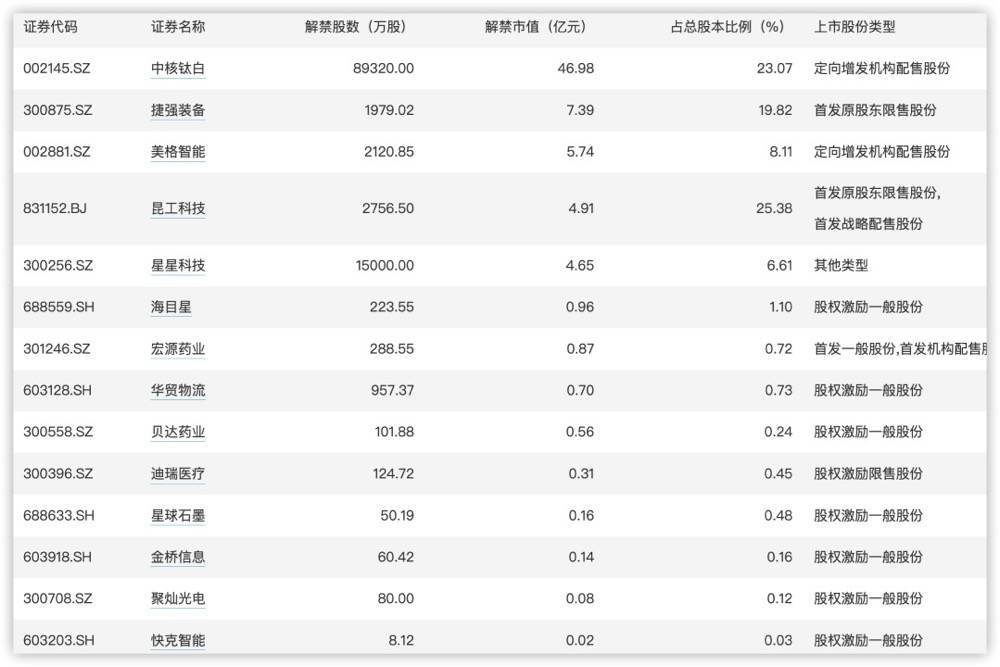Open the 宏源药业 stock link
This screenshot has width=1000, height=667.
point(178,350)
